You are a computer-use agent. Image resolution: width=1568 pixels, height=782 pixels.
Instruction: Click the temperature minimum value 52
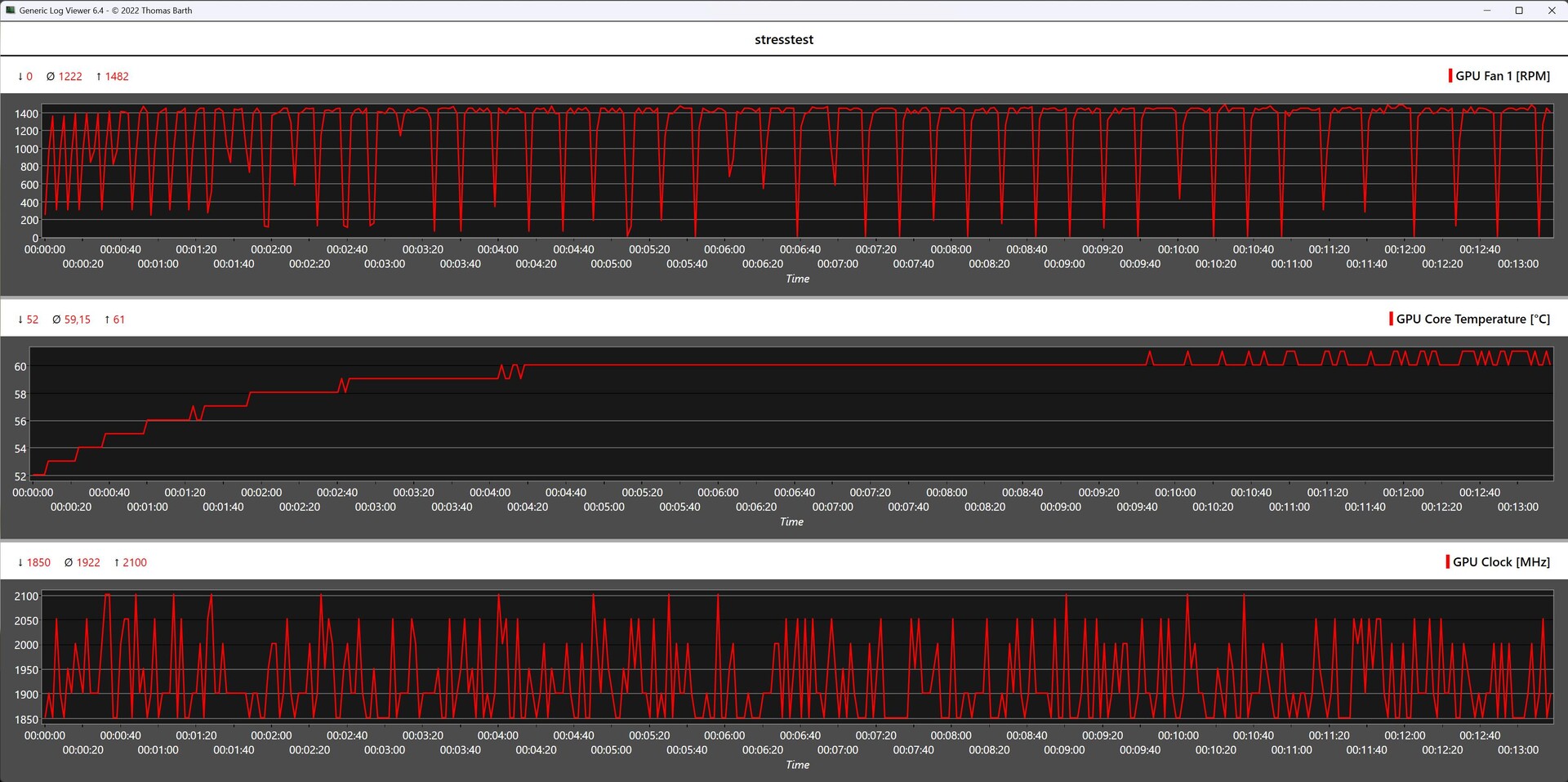(x=32, y=320)
